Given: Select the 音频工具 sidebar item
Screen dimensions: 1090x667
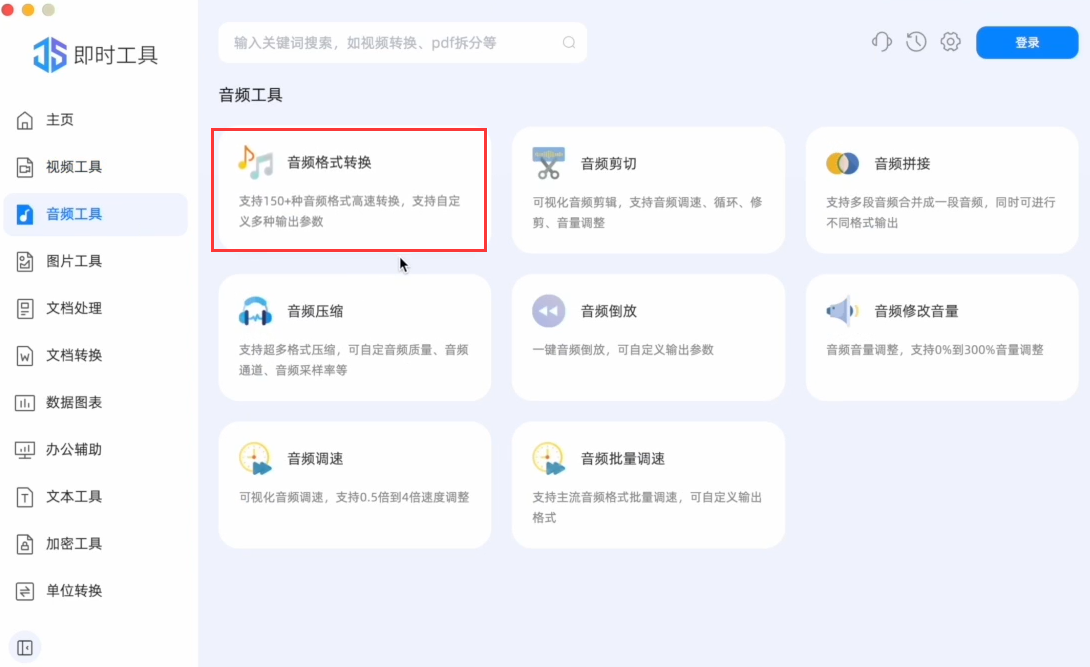Looking at the screenshot, I should (x=95, y=215).
